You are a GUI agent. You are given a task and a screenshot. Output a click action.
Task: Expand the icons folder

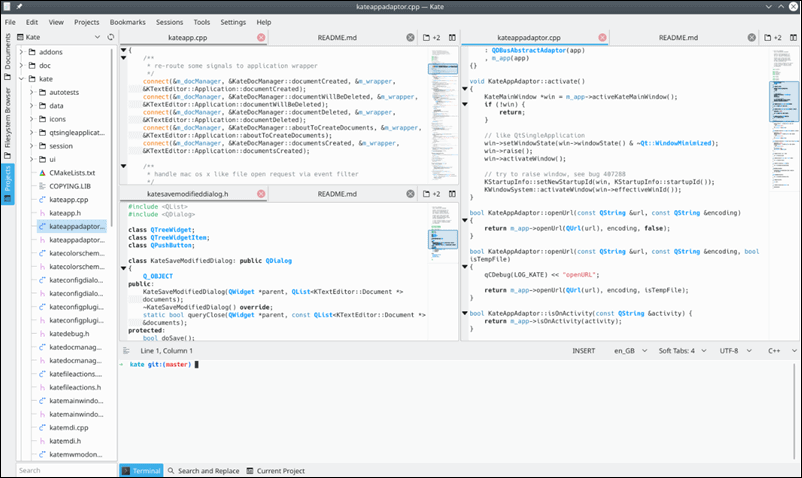(32, 119)
